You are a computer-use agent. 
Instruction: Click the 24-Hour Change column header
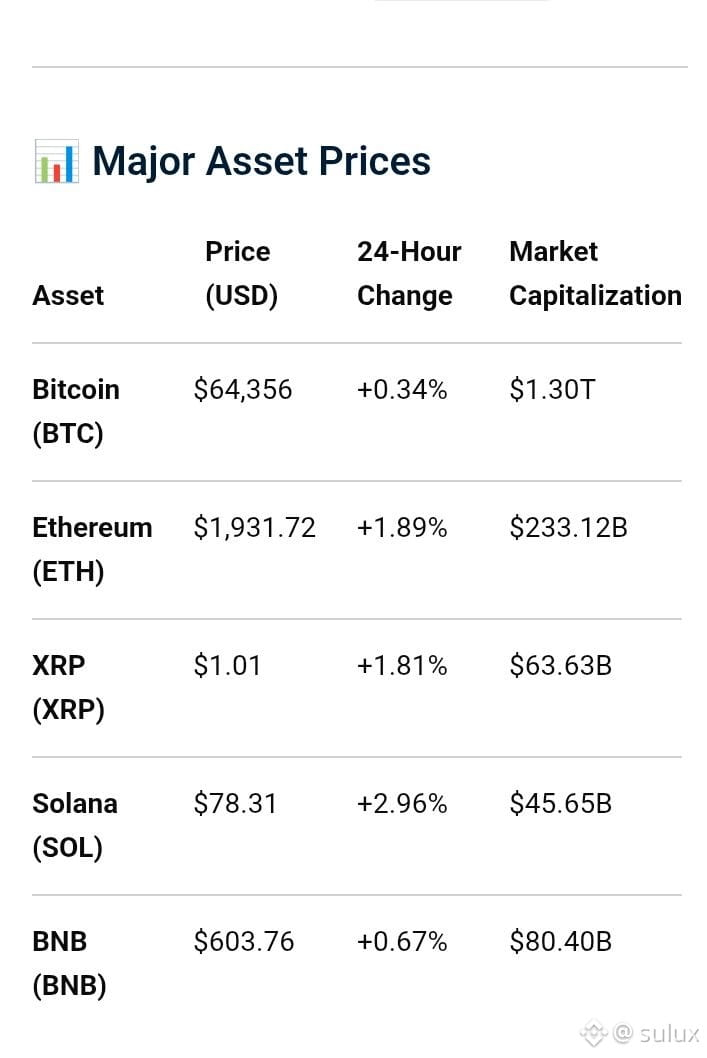(409, 273)
